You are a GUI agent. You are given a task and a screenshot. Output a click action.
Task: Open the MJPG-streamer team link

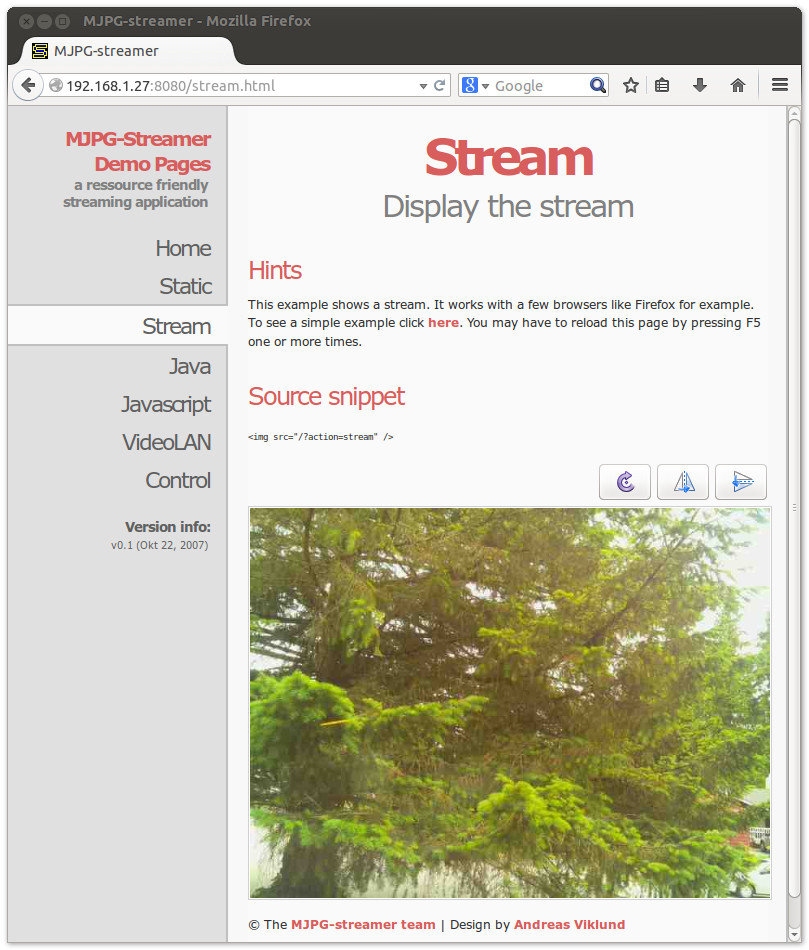pos(363,925)
